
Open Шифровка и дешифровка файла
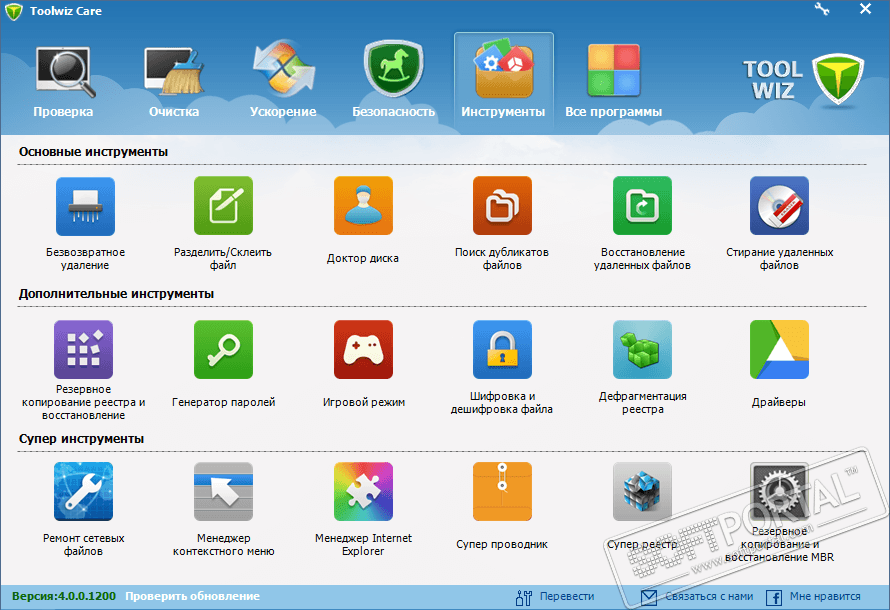[502, 350]
